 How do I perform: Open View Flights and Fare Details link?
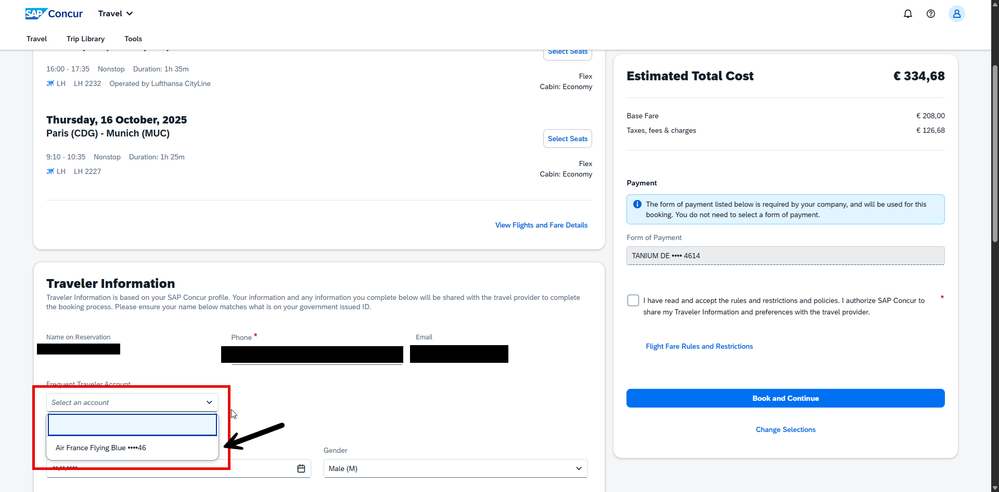point(541,225)
